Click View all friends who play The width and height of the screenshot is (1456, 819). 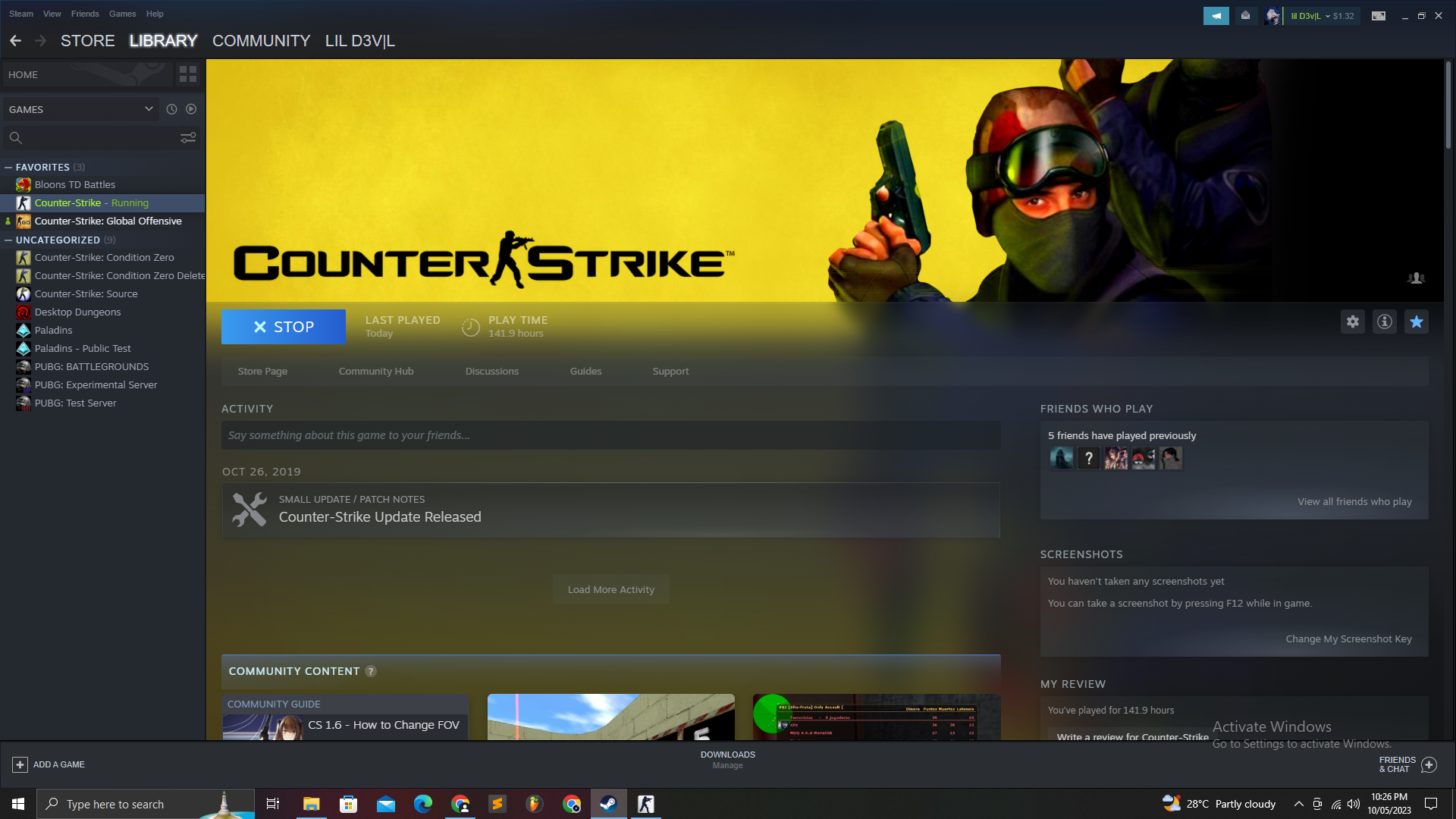point(1354,501)
